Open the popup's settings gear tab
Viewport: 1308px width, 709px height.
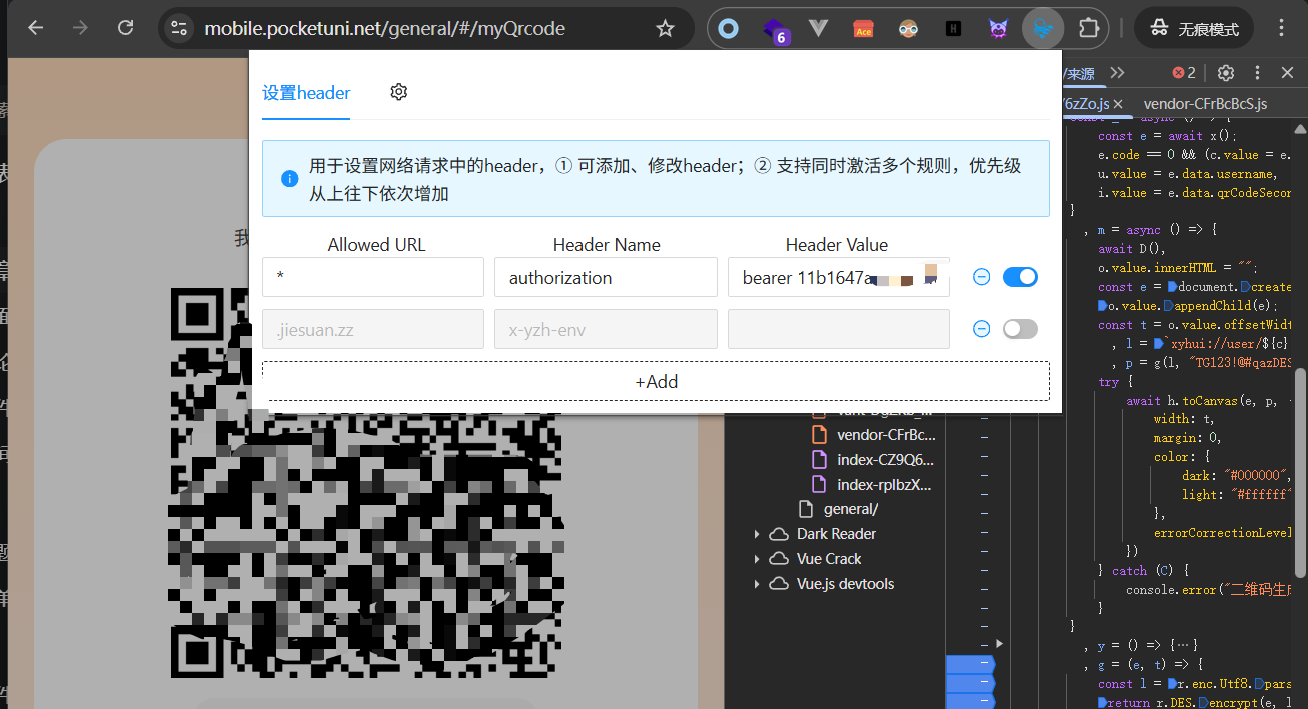click(399, 92)
